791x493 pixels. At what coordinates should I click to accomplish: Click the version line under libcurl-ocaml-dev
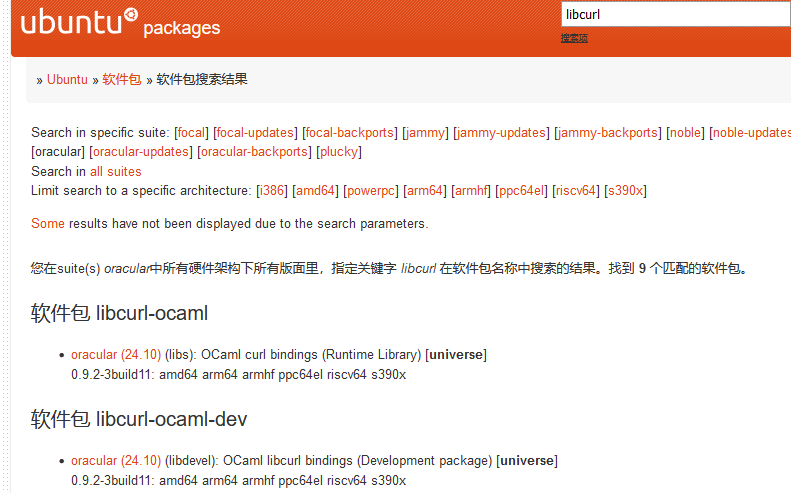[x=239, y=481]
